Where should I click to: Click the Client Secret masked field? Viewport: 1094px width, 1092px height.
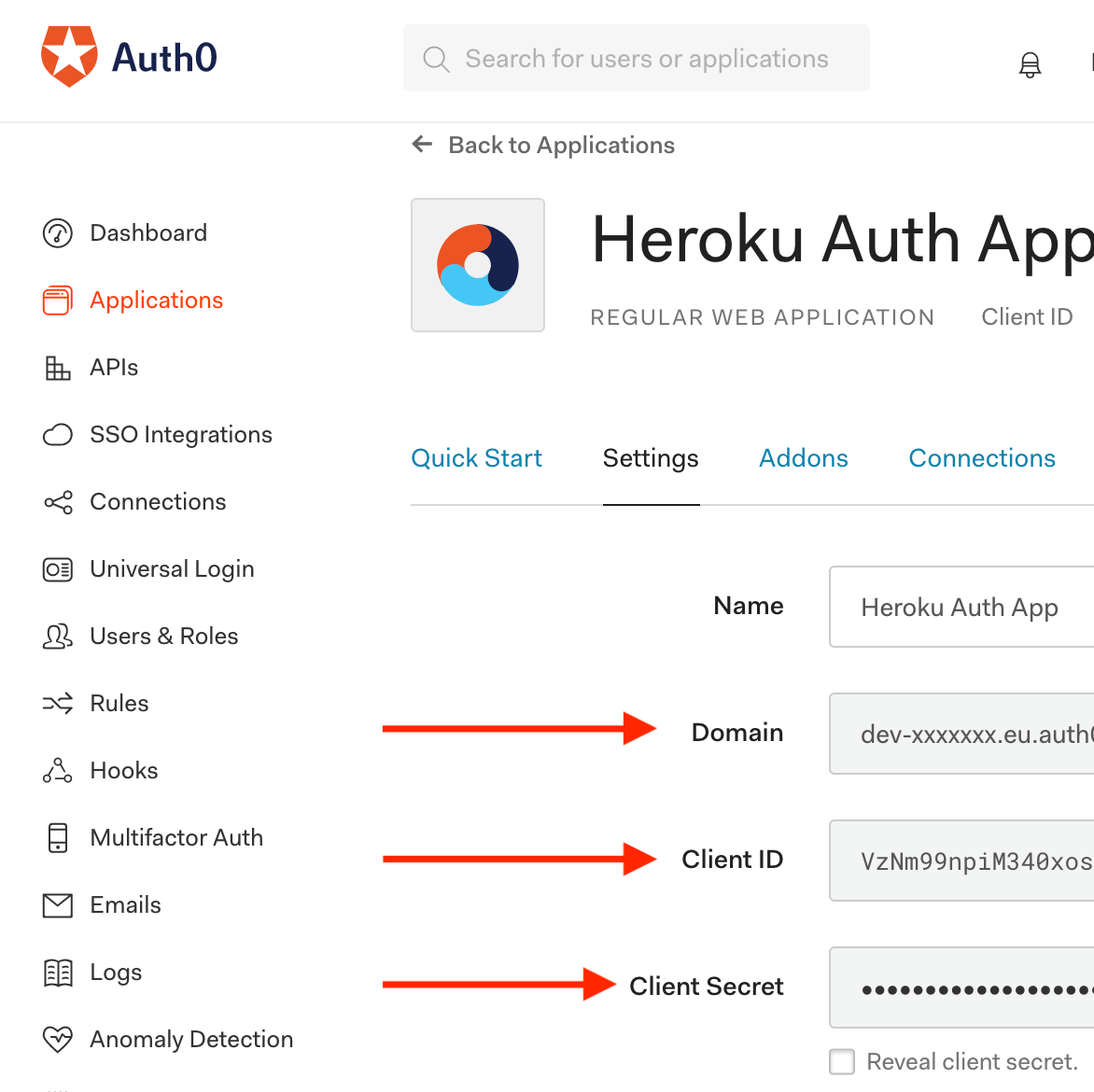point(961,988)
